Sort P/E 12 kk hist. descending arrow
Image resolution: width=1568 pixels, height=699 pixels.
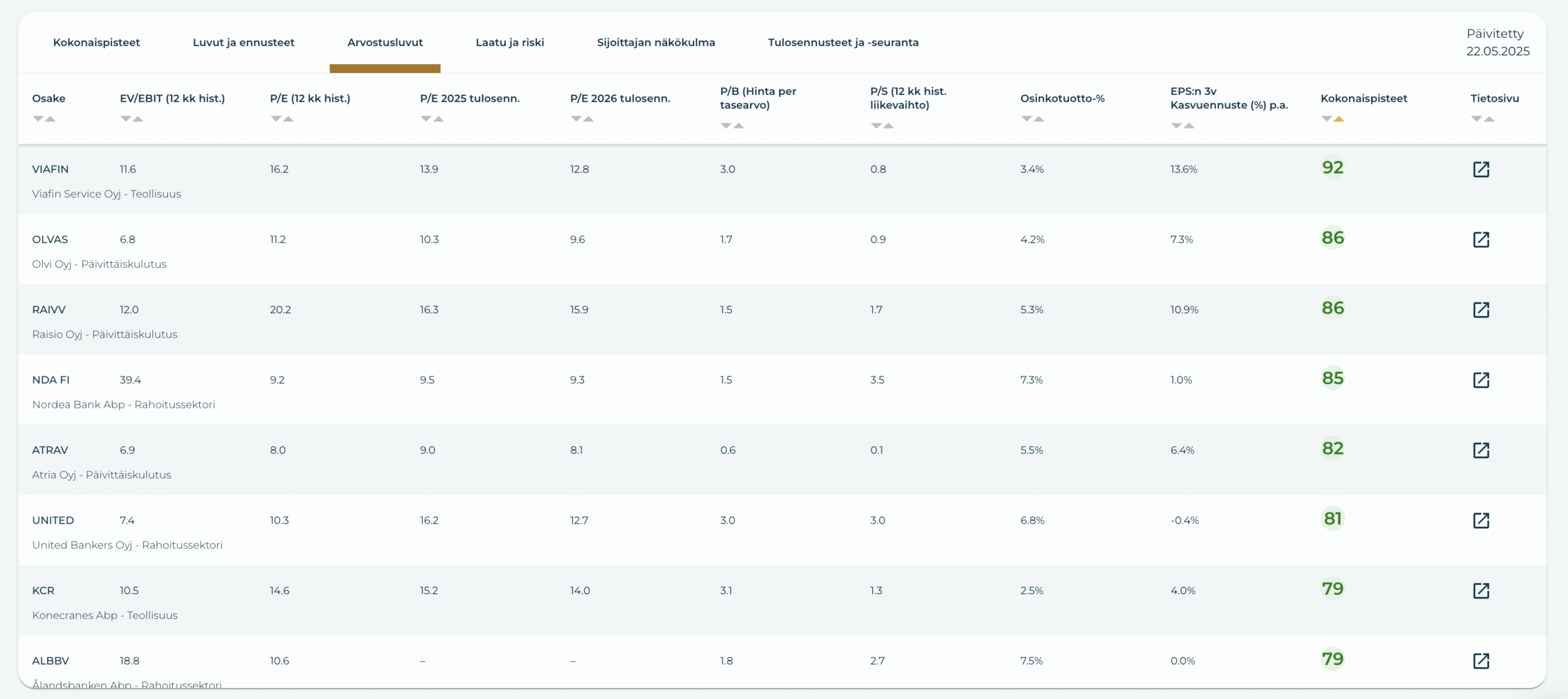point(276,119)
